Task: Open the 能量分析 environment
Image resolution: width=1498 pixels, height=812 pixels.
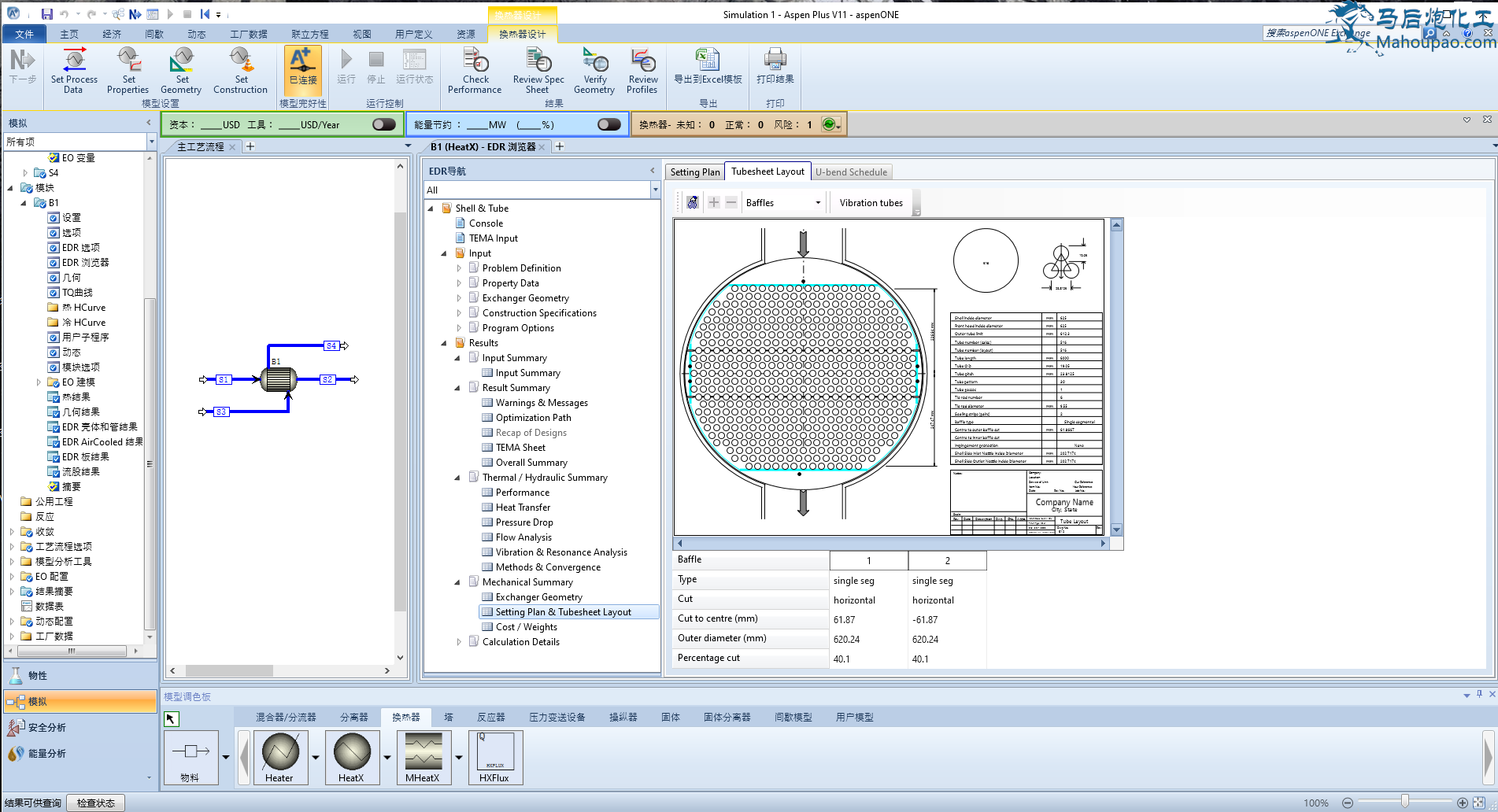Action: coord(79,753)
